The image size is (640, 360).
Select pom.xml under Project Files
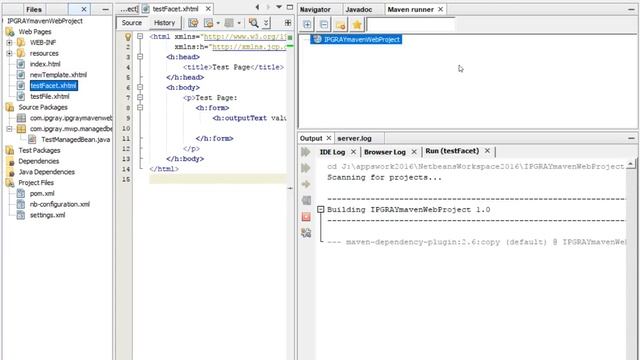(x=42, y=193)
